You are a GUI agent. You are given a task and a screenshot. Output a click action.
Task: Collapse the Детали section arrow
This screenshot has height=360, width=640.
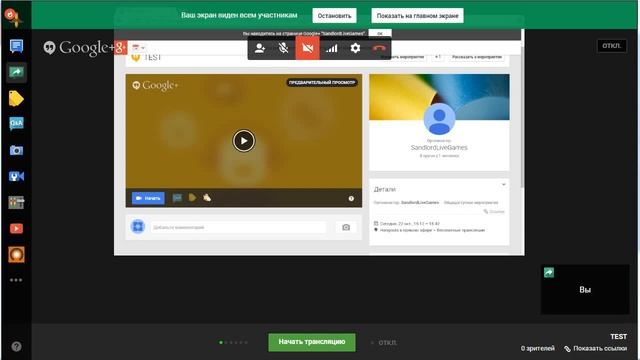pos(504,185)
